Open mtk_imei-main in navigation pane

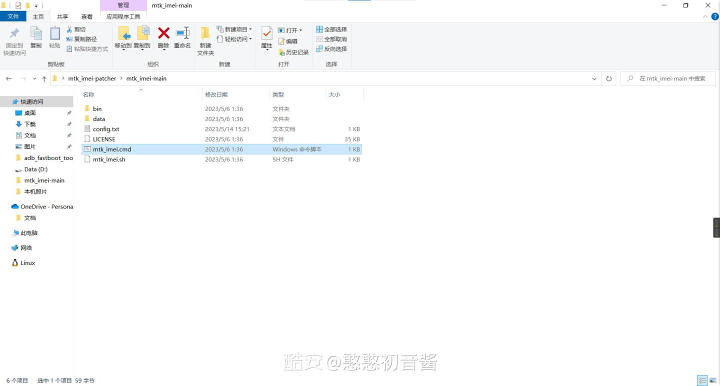(44, 180)
